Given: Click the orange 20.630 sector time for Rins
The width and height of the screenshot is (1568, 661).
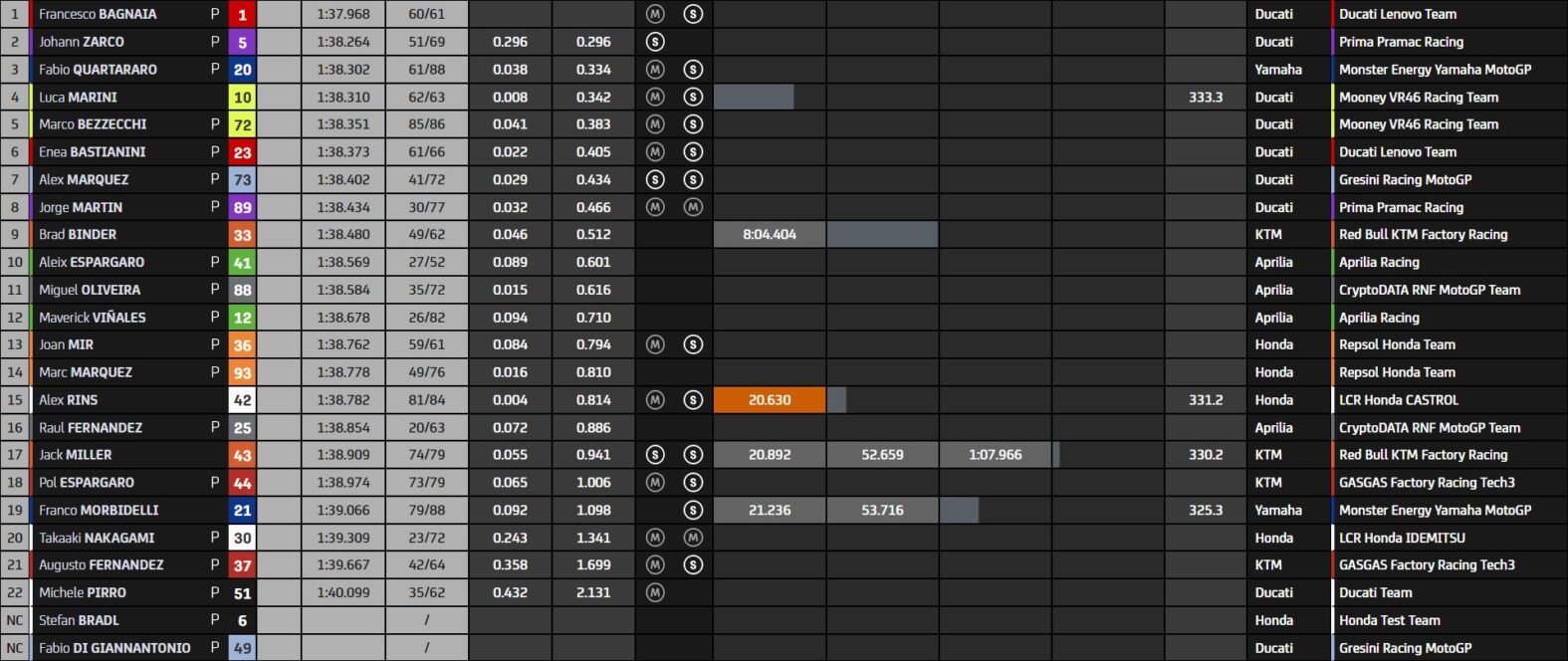Looking at the screenshot, I should click(x=770, y=400).
